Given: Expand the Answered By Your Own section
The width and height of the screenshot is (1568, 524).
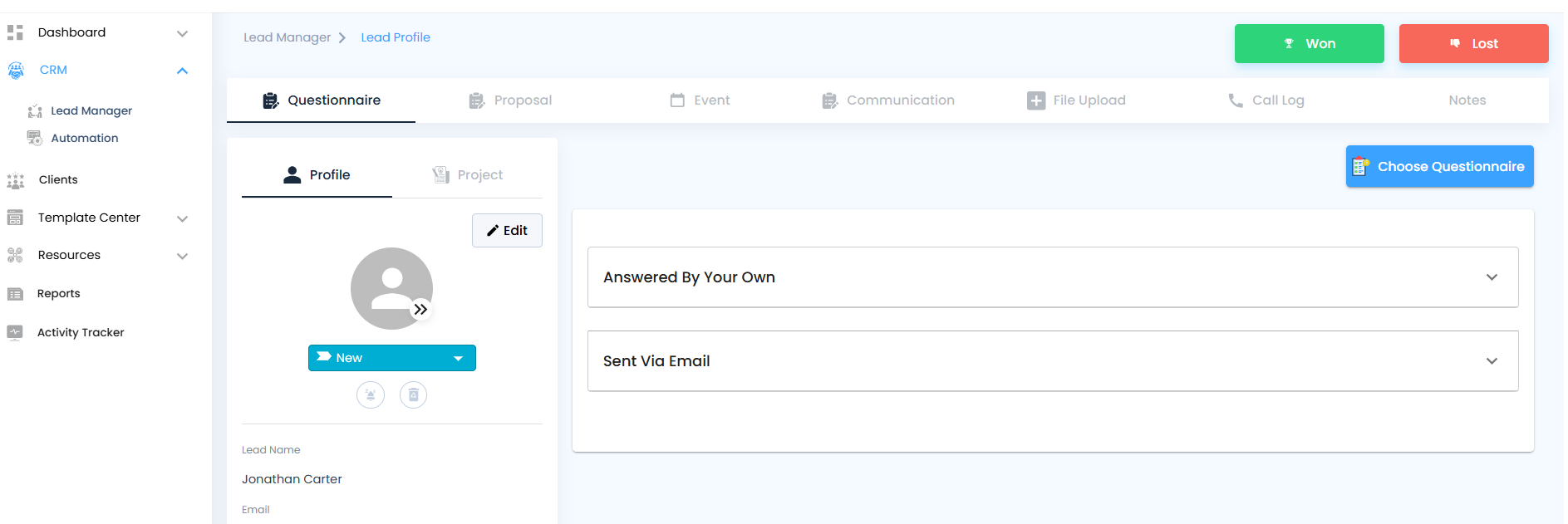Looking at the screenshot, I should 1053,277.
